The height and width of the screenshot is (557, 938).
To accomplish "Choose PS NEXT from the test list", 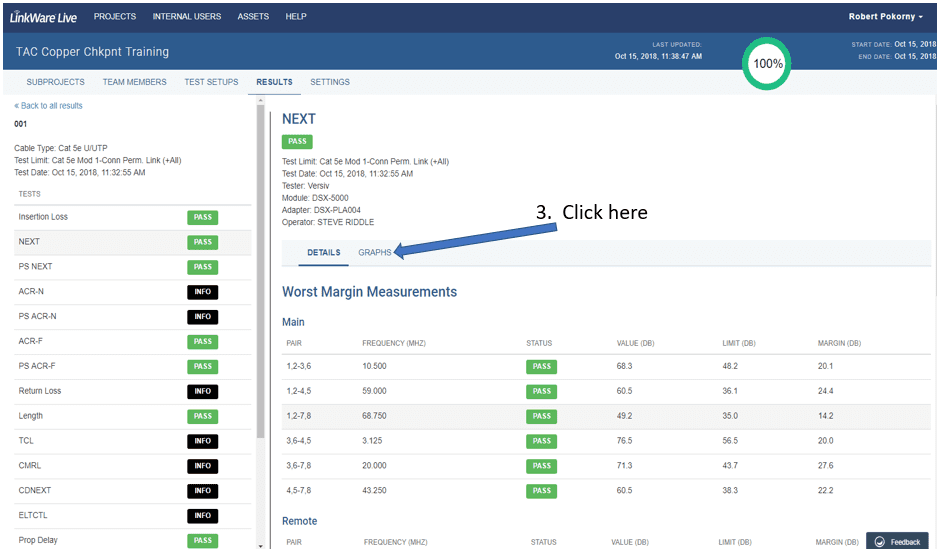I will pyautogui.click(x=35, y=267).
